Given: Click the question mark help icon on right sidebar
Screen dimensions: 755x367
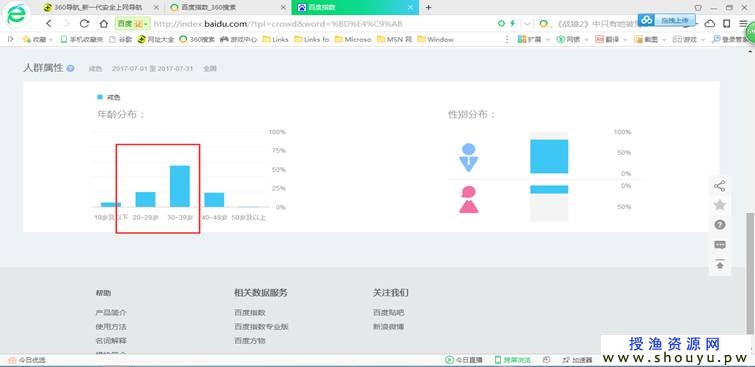Looking at the screenshot, I should 720,225.
